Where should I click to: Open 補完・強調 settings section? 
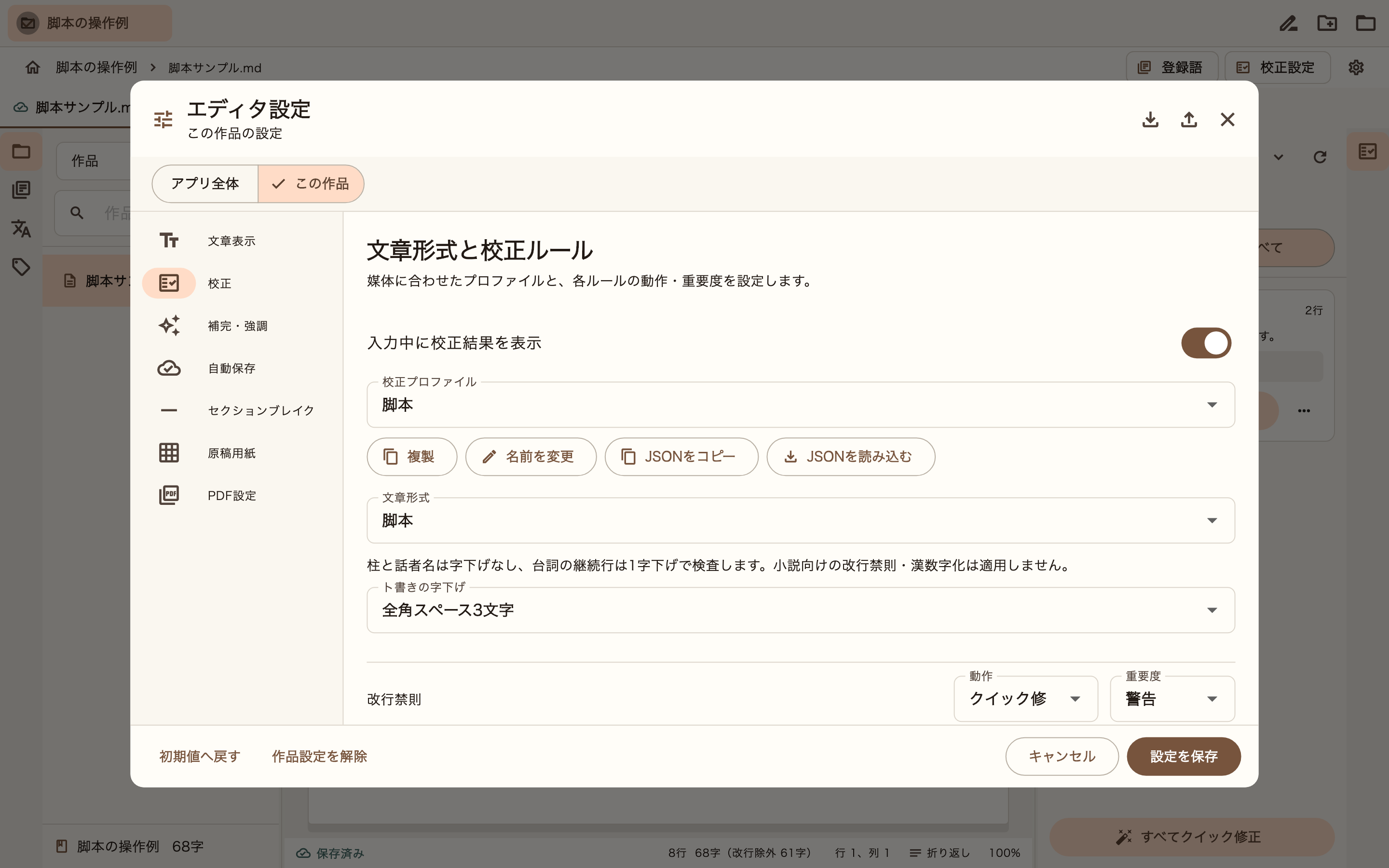pyautogui.click(x=237, y=325)
